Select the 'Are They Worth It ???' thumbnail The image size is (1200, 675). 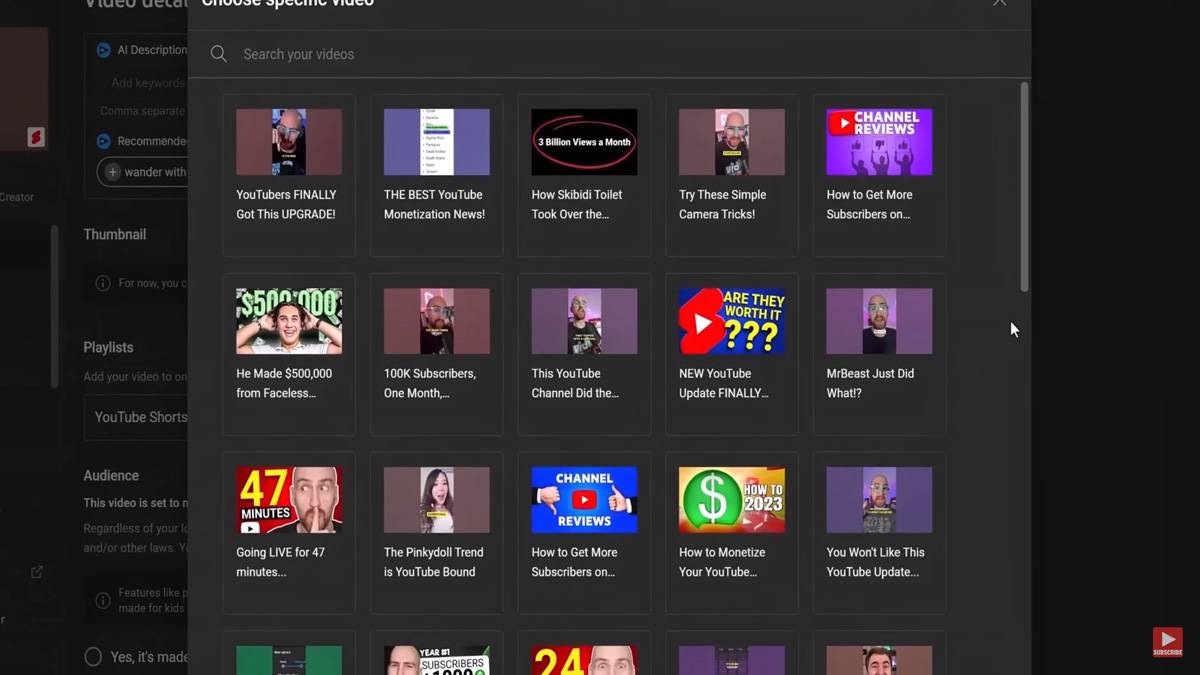[x=732, y=321]
